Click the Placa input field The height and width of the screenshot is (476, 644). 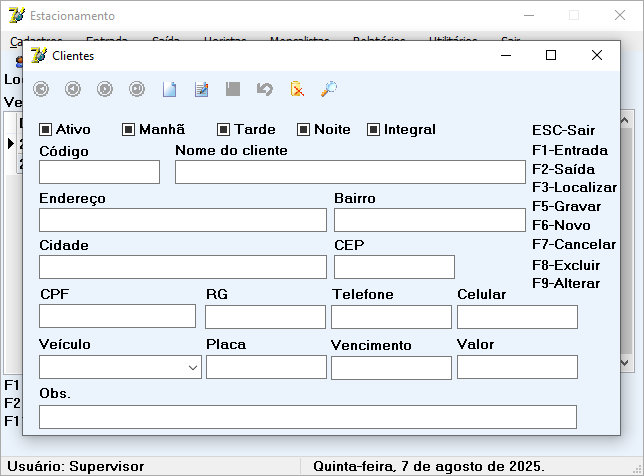267,367
